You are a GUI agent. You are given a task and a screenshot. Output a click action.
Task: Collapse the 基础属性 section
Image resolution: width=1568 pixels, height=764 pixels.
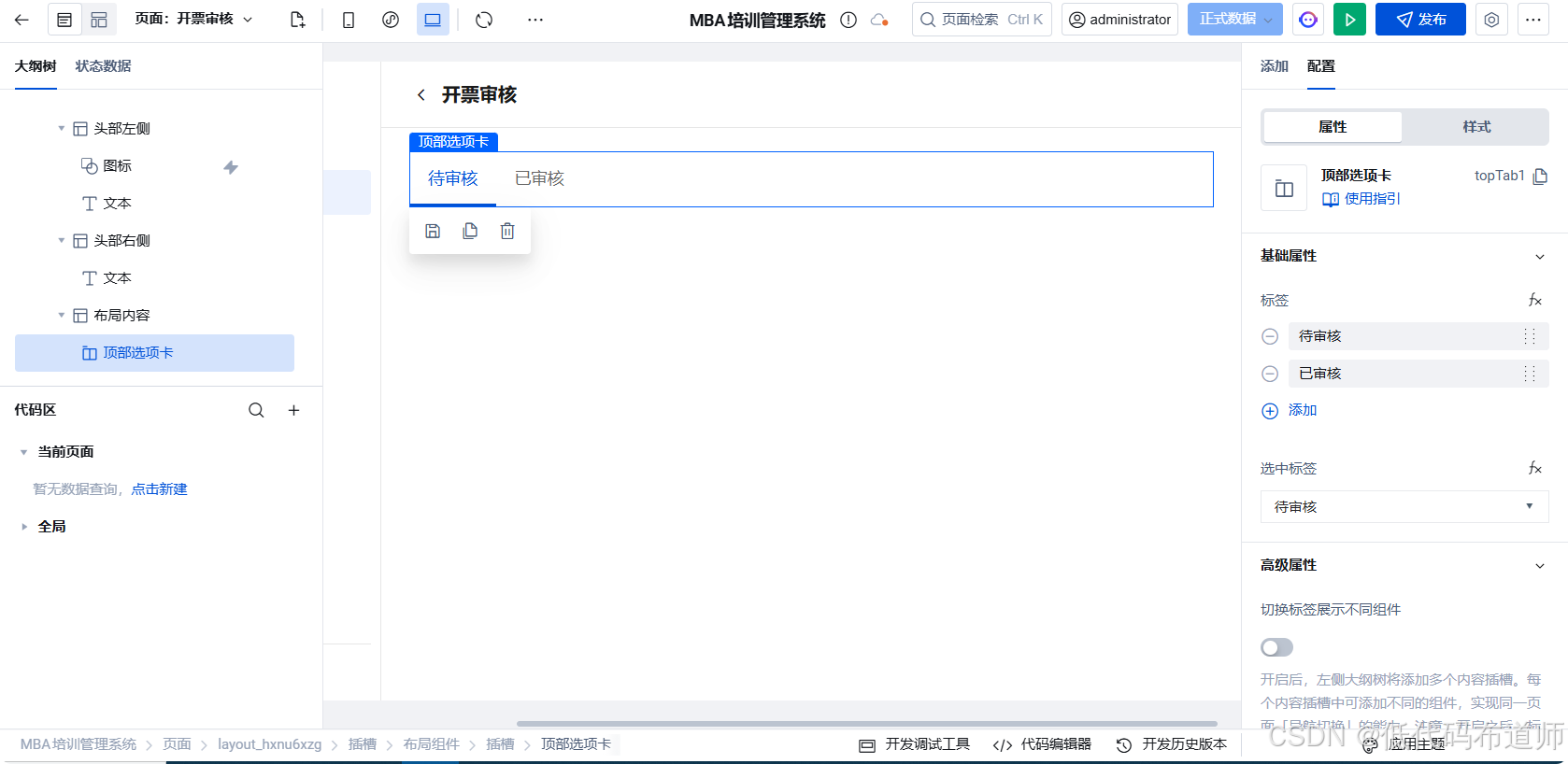click(x=1540, y=257)
